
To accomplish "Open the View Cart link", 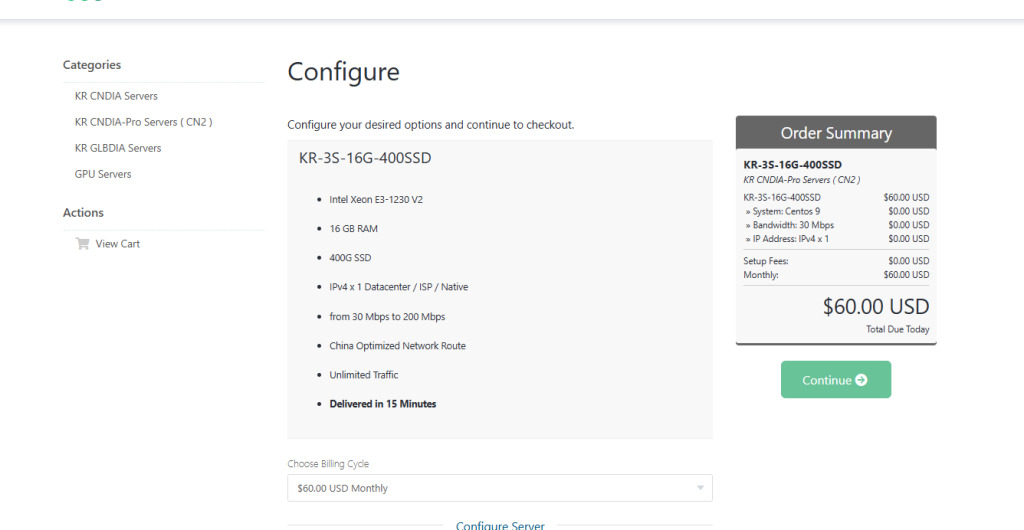I will [x=118, y=244].
